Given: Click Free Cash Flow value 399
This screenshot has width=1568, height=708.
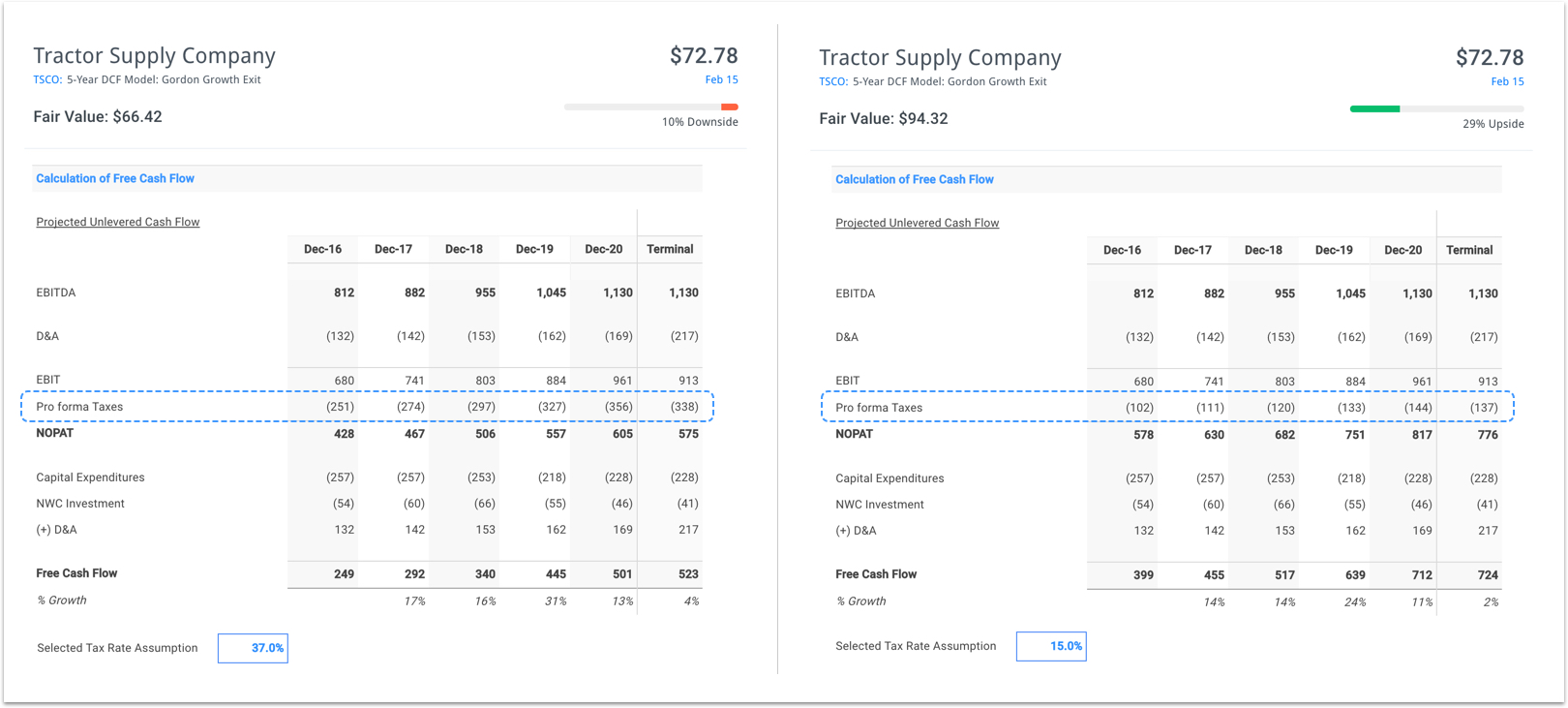Looking at the screenshot, I should [x=1143, y=575].
